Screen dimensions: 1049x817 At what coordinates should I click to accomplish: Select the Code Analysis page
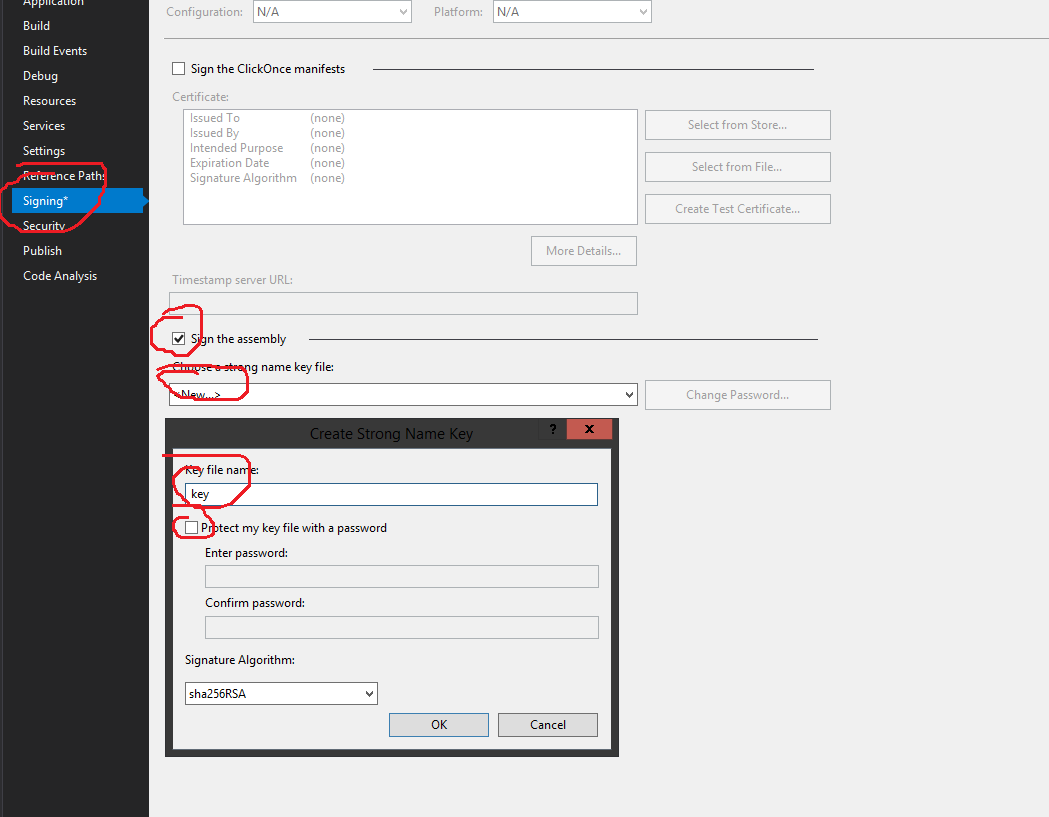pos(58,275)
